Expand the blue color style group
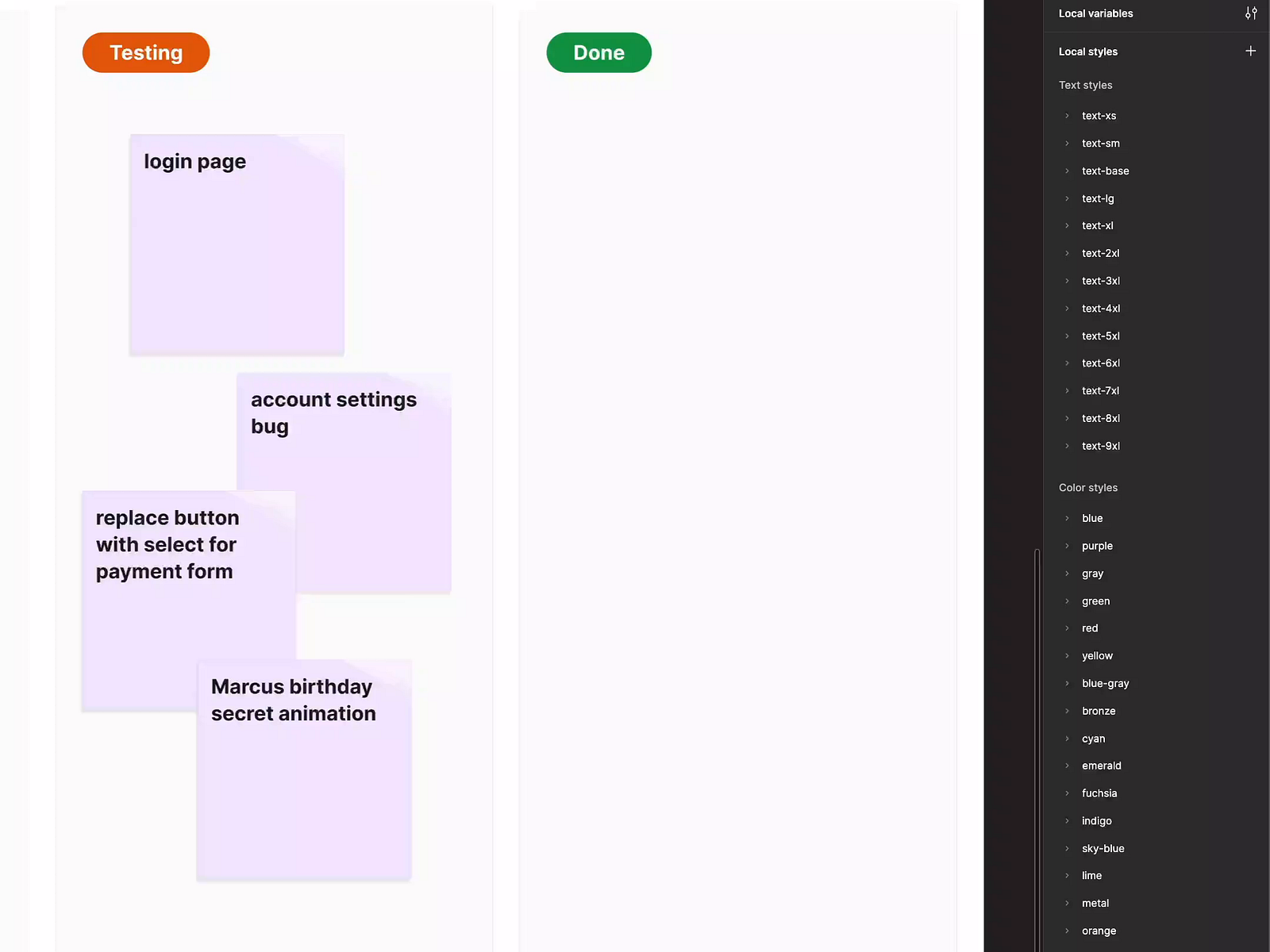The width and height of the screenshot is (1270, 952). click(1068, 517)
